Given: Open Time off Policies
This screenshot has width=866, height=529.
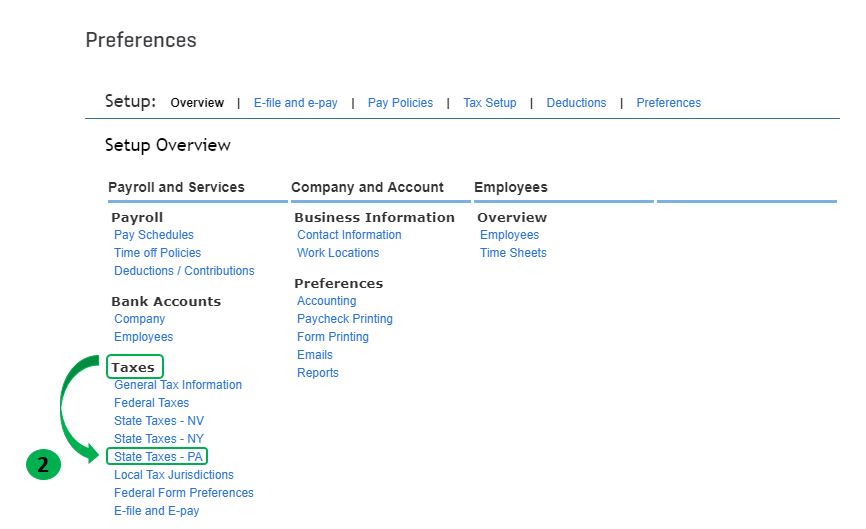Looking at the screenshot, I should pos(157,253).
